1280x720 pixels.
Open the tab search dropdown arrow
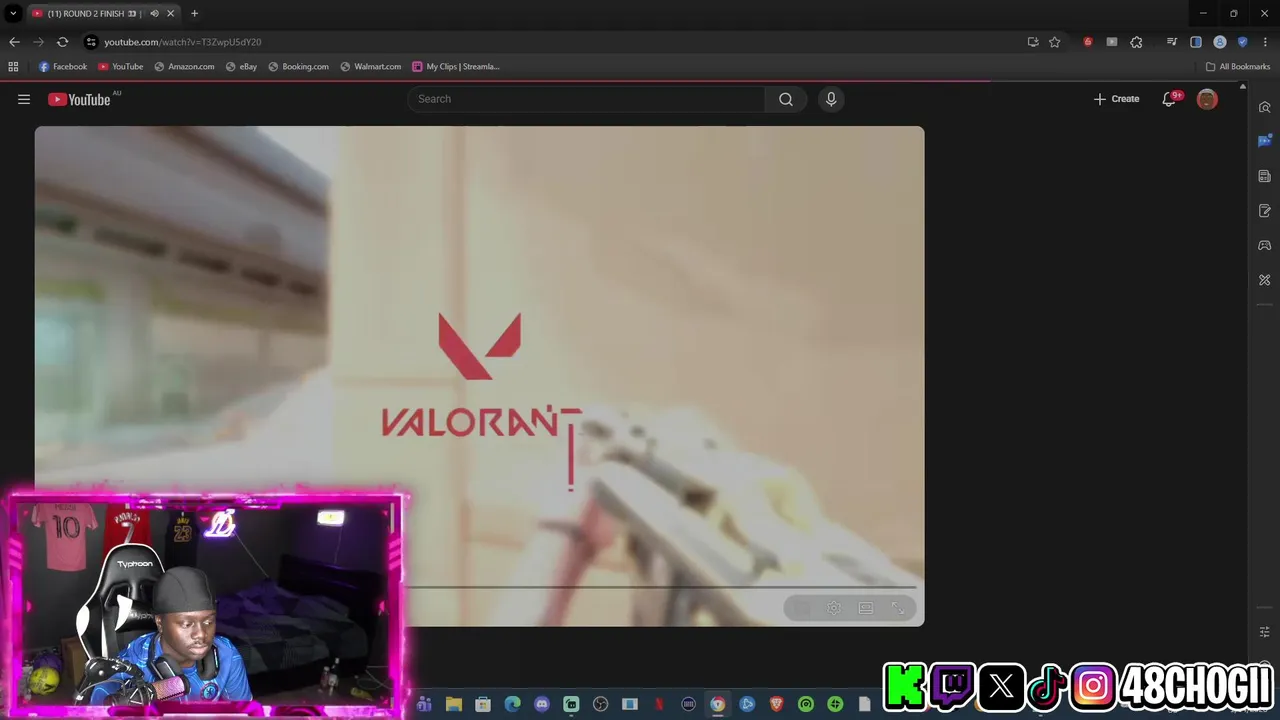(x=13, y=13)
